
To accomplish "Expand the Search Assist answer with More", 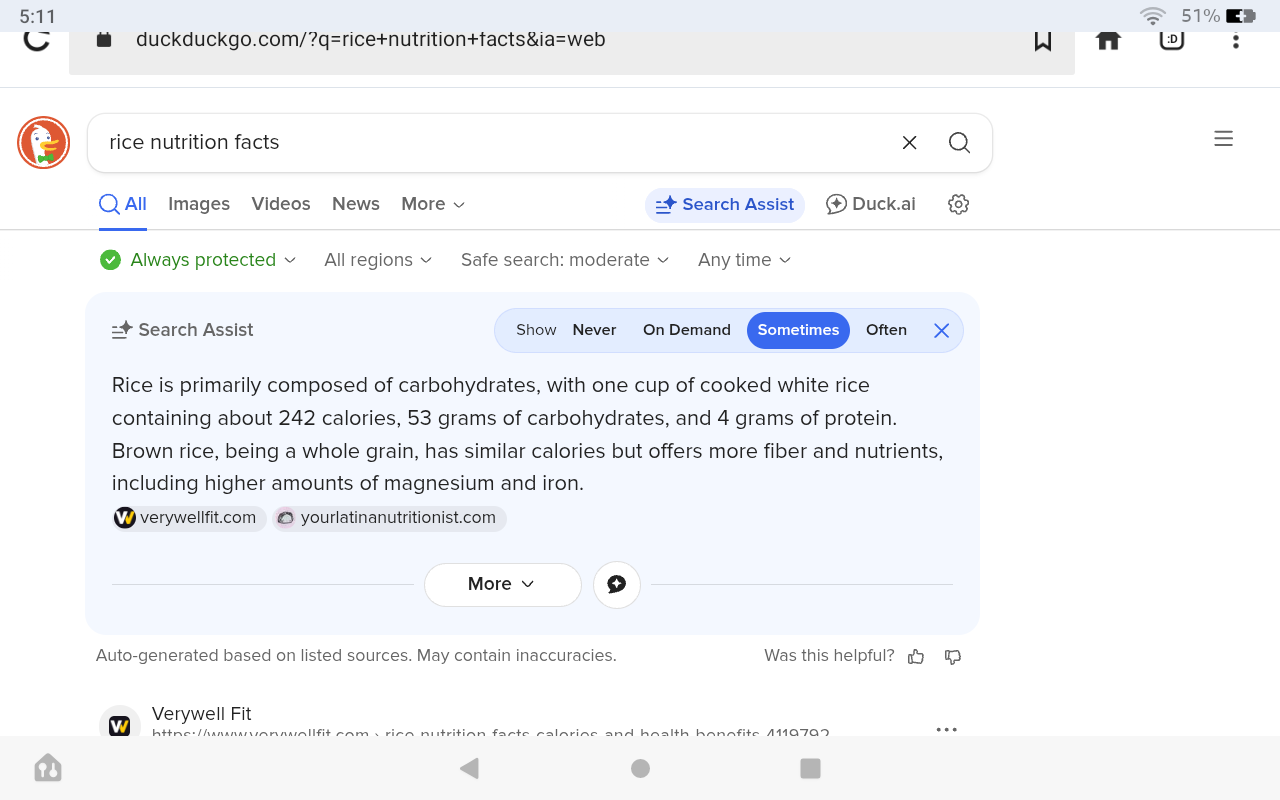I will (x=502, y=584).
